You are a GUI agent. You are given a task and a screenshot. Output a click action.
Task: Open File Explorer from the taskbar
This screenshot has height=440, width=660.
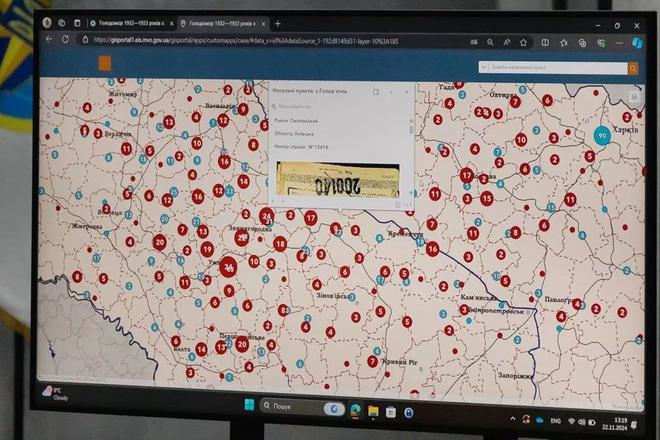tap(373, 411)
